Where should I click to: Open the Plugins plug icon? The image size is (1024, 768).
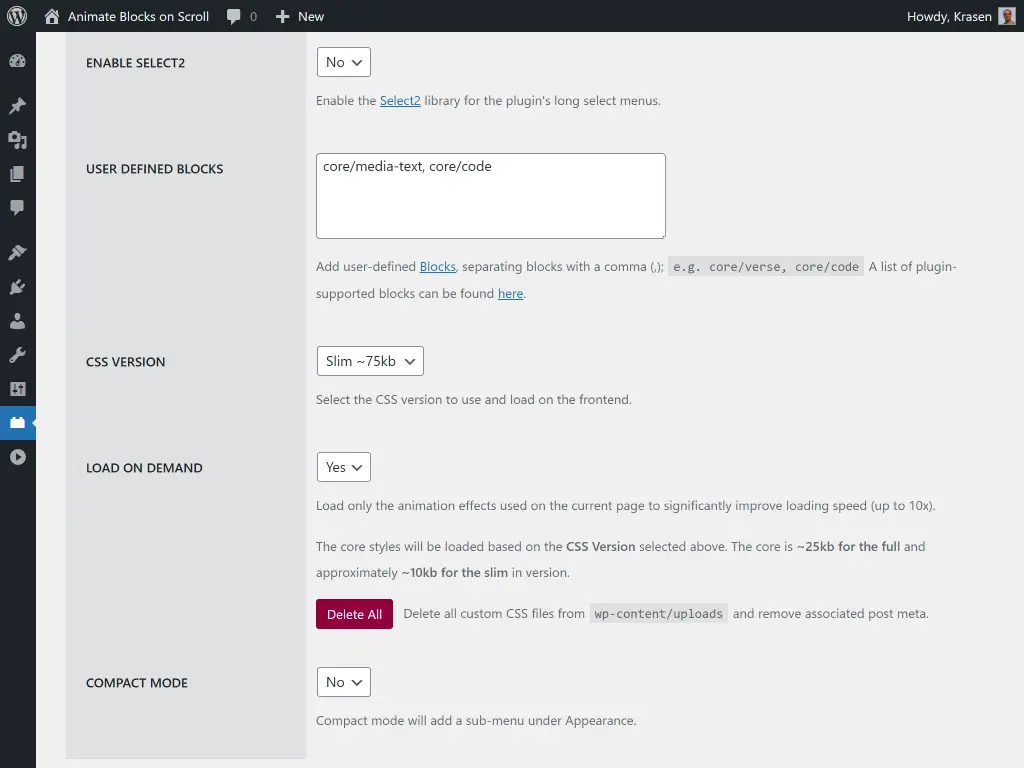pyautogui.click(x=18, y=287)
